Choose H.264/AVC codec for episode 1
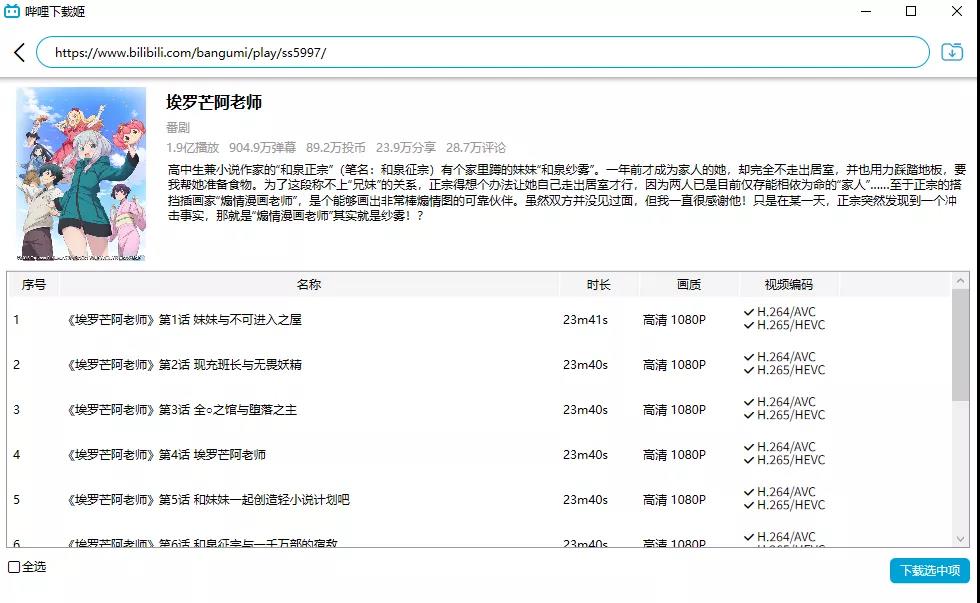The width and height of the screenshot is (980, 603). pos(780,312)
